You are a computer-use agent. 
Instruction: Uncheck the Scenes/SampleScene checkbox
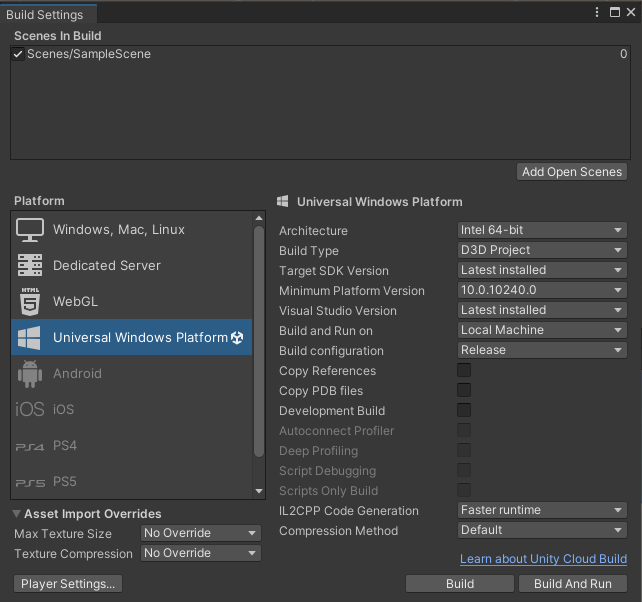18,54
